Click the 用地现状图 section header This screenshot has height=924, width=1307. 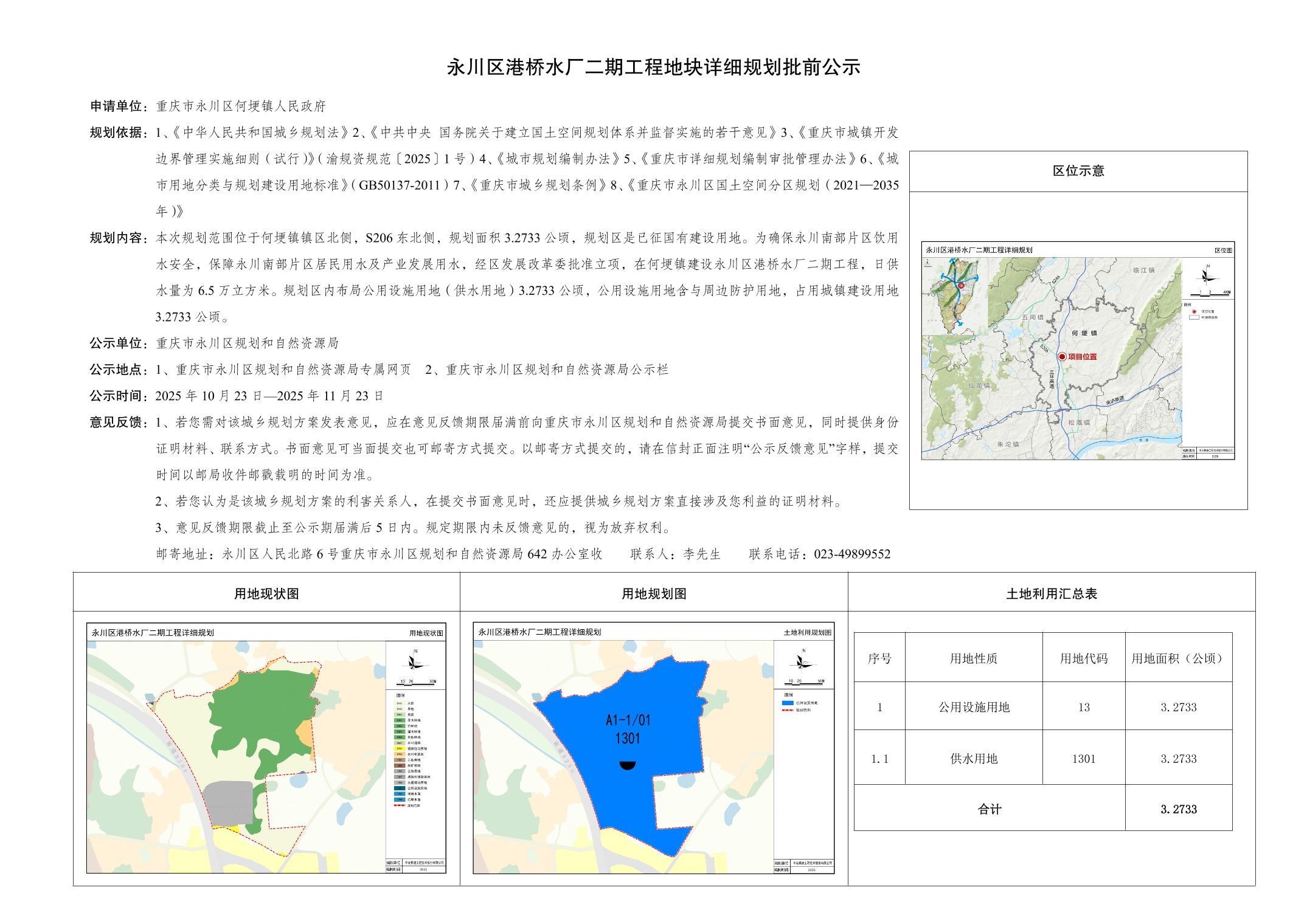pos(266,594)
